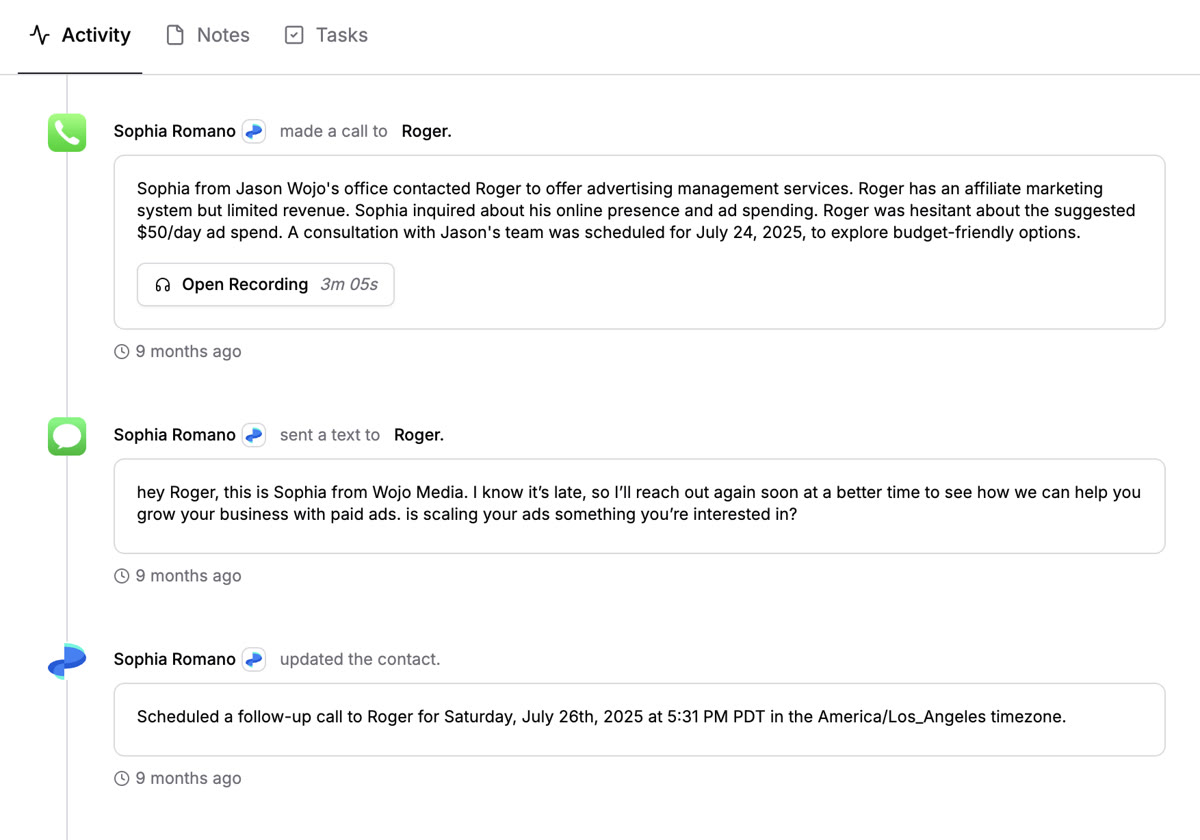Click the blue contact update icon

pos(67,660)
